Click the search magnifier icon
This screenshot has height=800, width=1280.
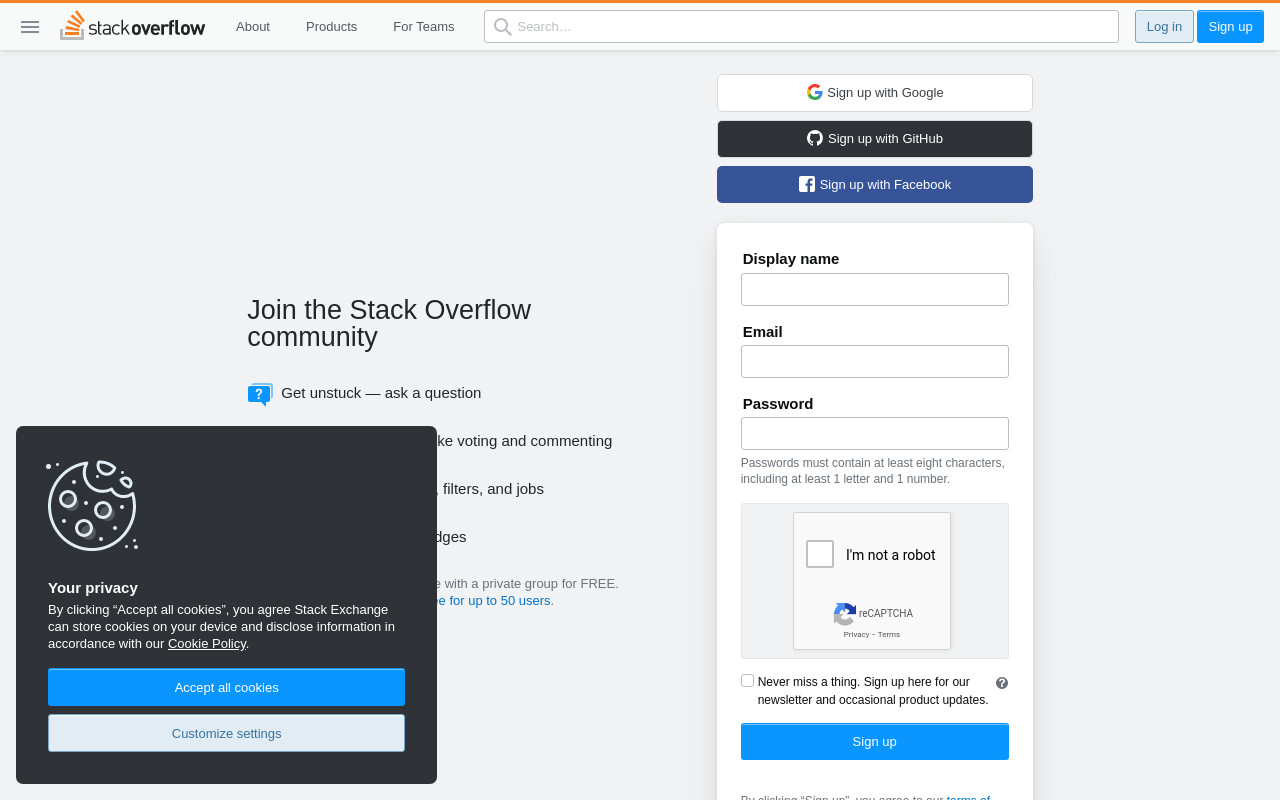pyautogui.click(x=502, y=27)
